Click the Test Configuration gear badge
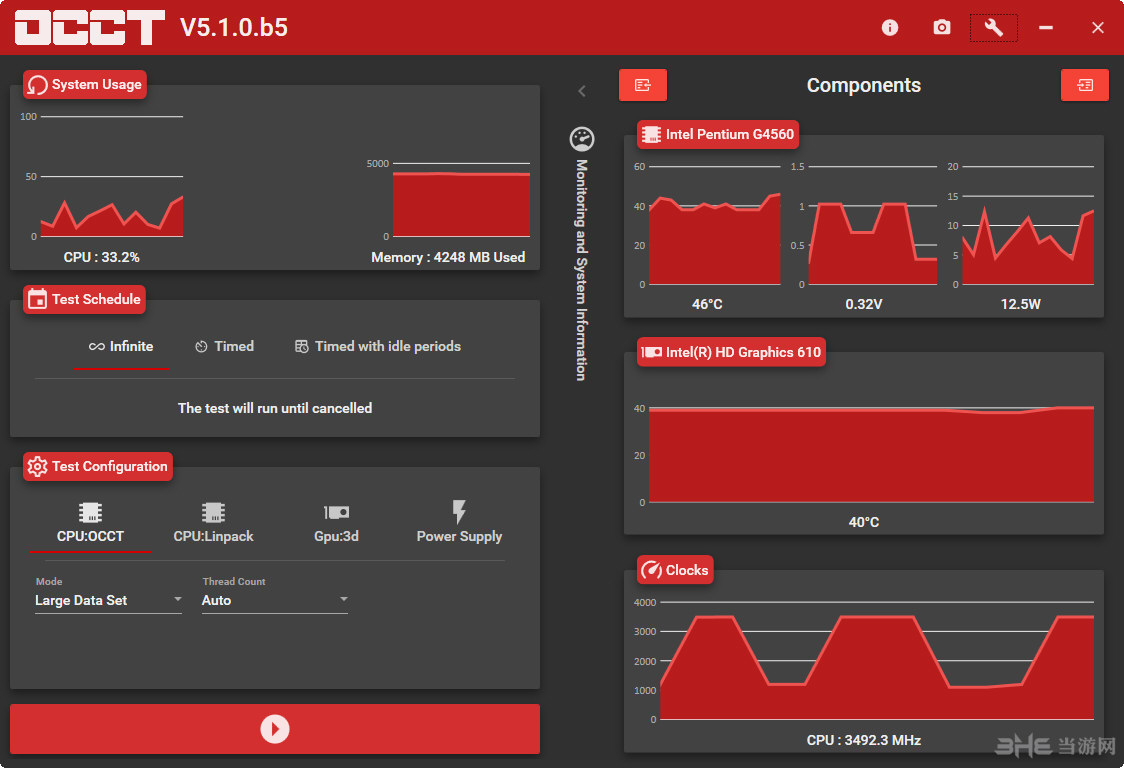 [97, 466]
